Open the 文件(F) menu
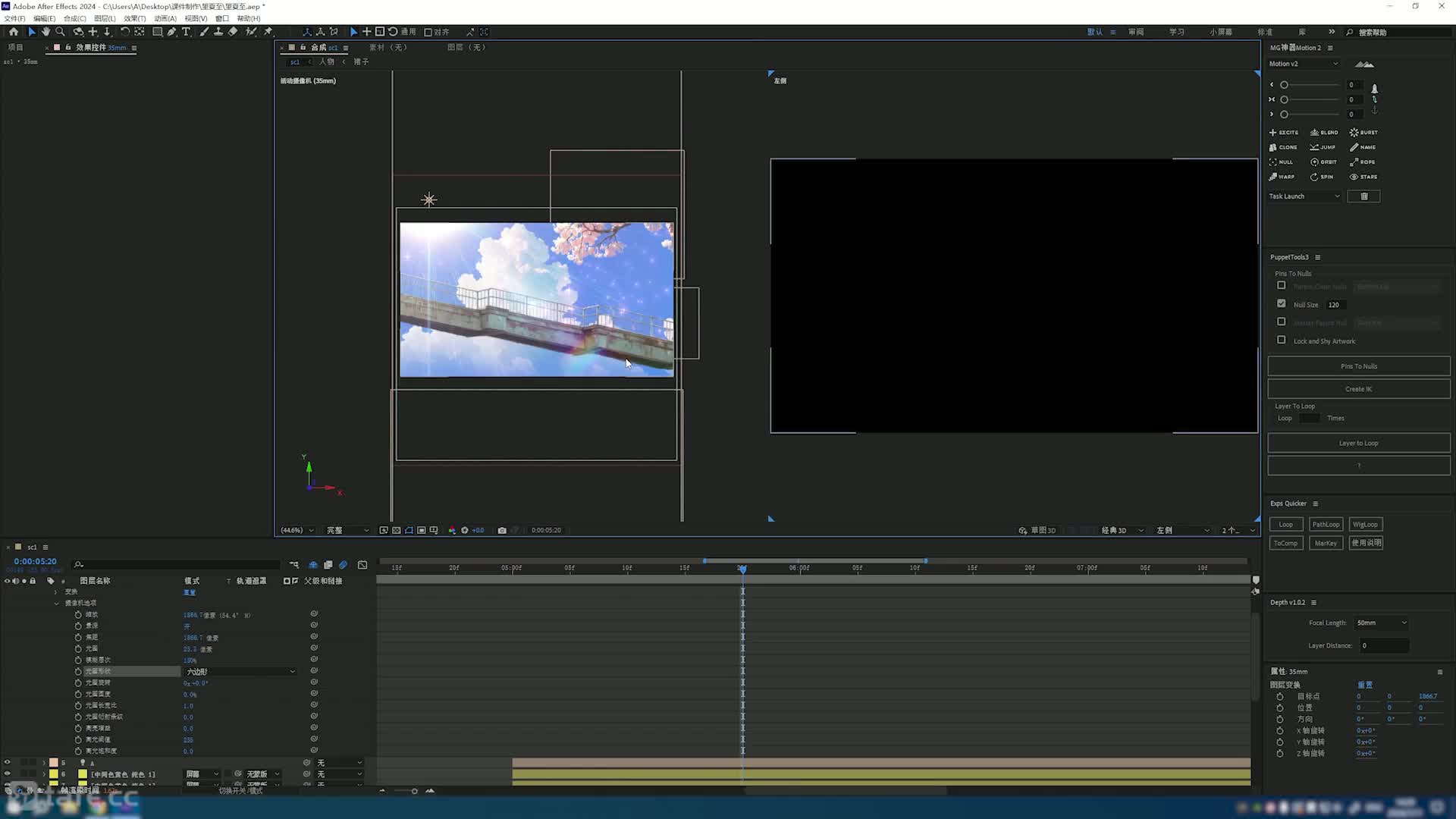 14,18
